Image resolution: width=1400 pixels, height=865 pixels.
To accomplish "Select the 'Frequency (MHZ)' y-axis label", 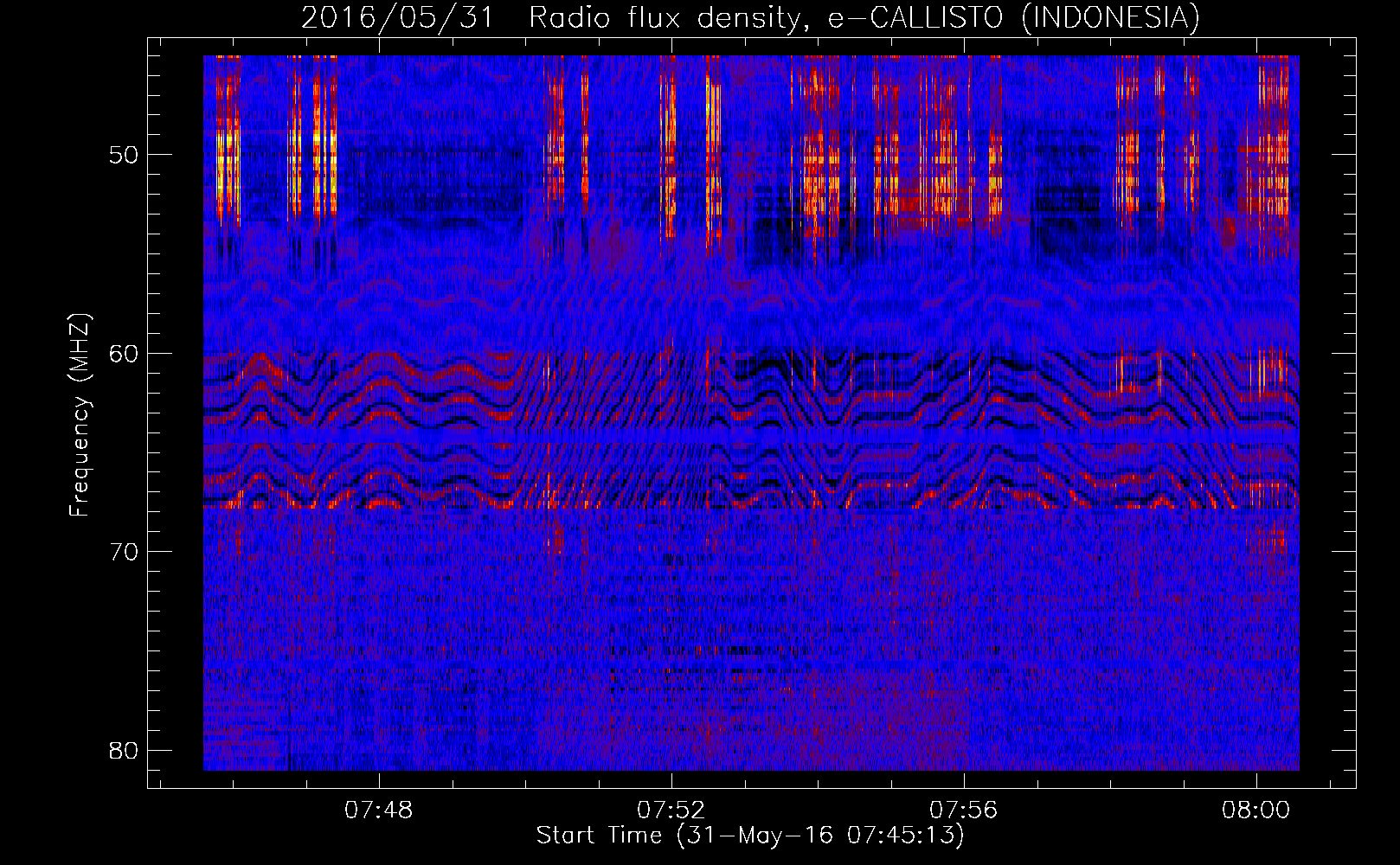I will [80, 415].
